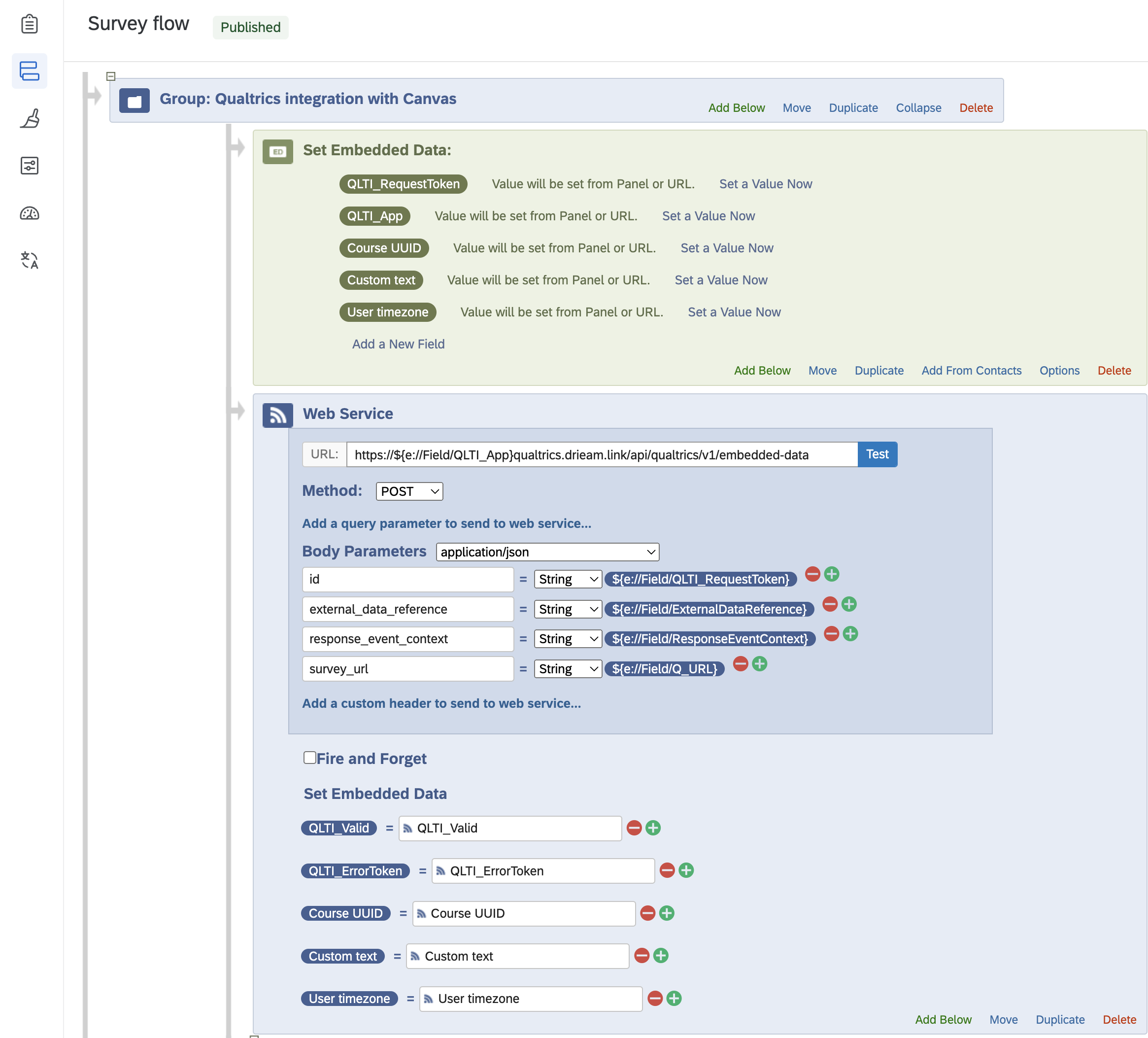Remove the external_data_reference parameter
The width and height of the screenshot is (1148, 1038).
[830, 604]
